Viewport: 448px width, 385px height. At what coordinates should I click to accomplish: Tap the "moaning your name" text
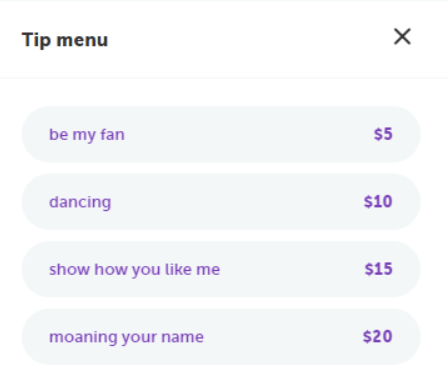[x=126, y=337]
